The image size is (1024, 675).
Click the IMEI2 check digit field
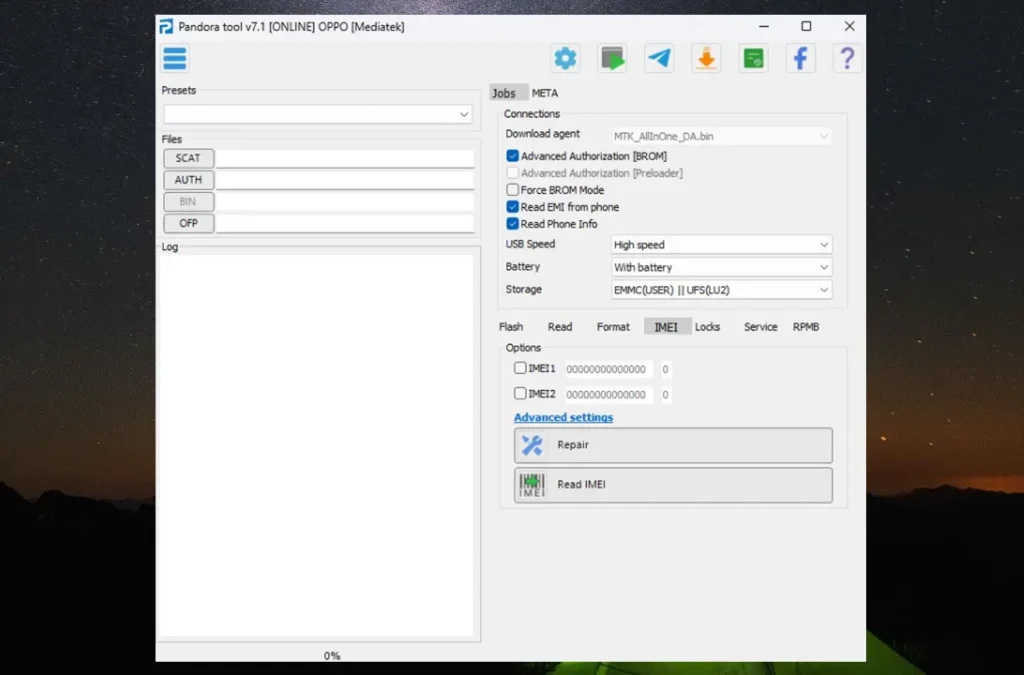tap(665, 394)
